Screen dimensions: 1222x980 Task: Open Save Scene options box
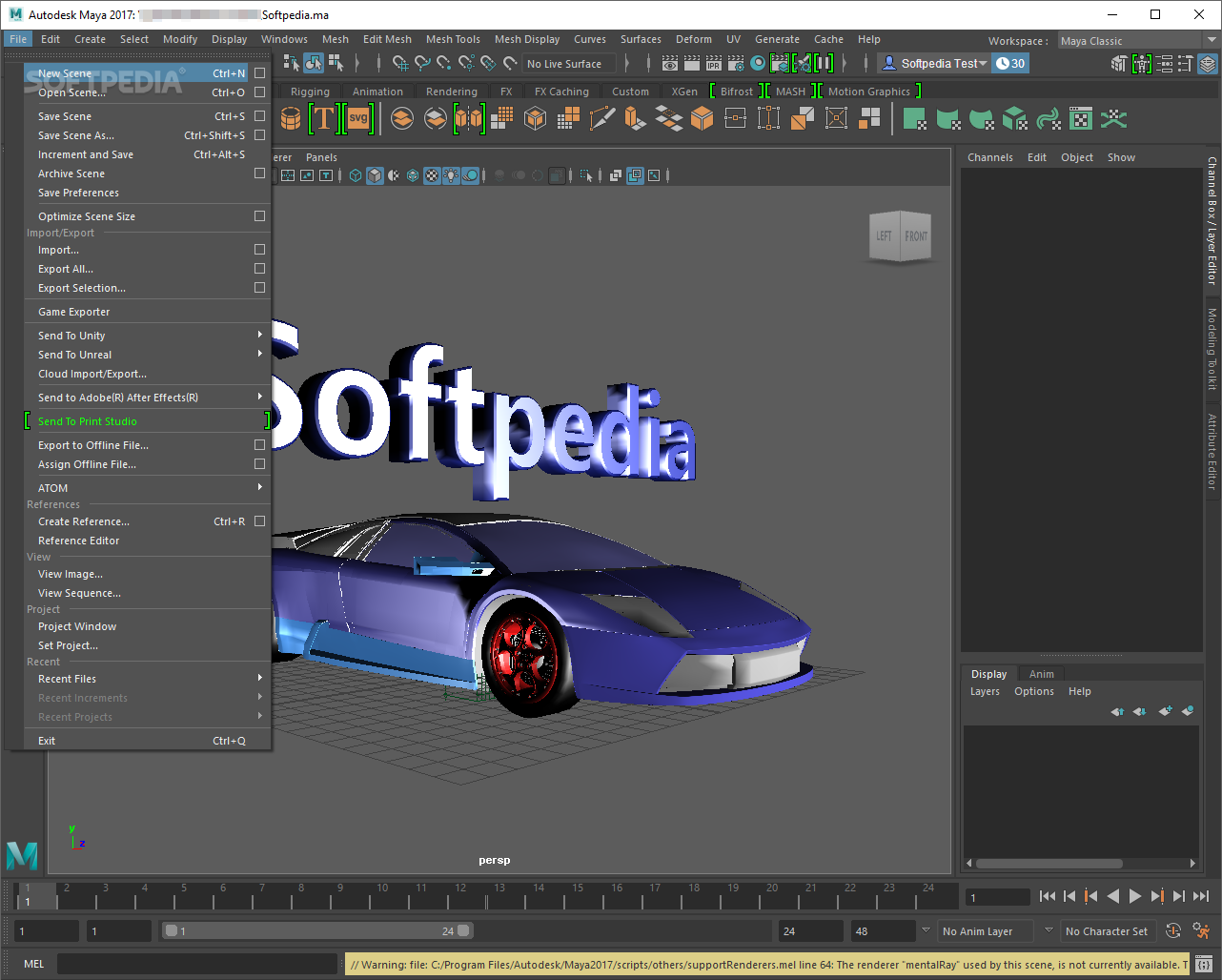(x=259, y=116)
